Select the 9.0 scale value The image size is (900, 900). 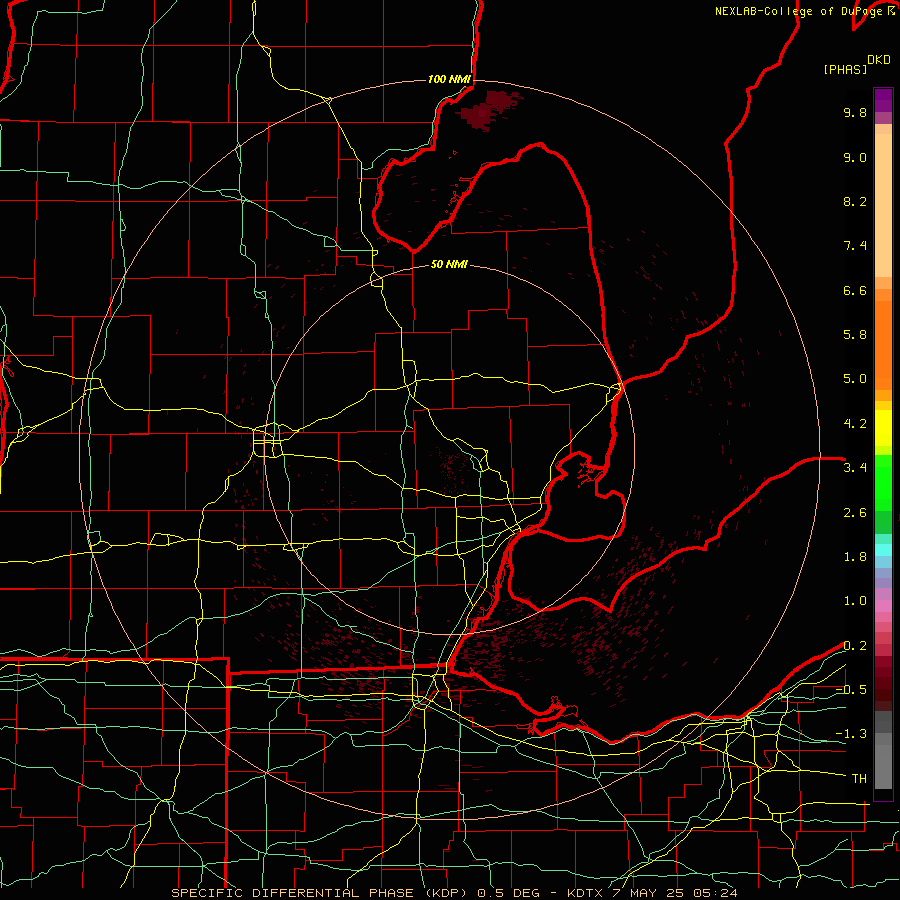click(x=855, y=157)
